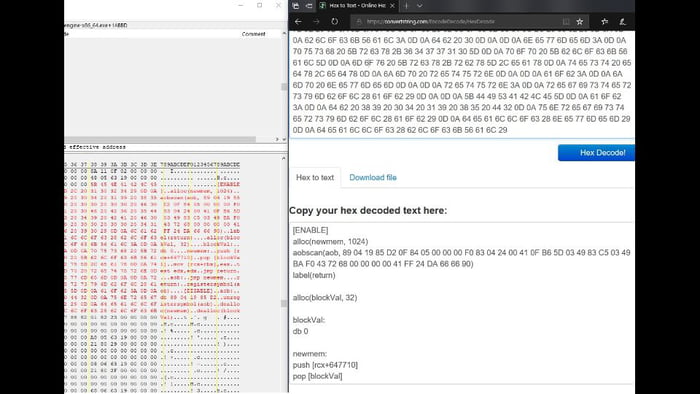Click the disassembler scroll down arrow
700x394 pixels.
[x=284, y=140]
